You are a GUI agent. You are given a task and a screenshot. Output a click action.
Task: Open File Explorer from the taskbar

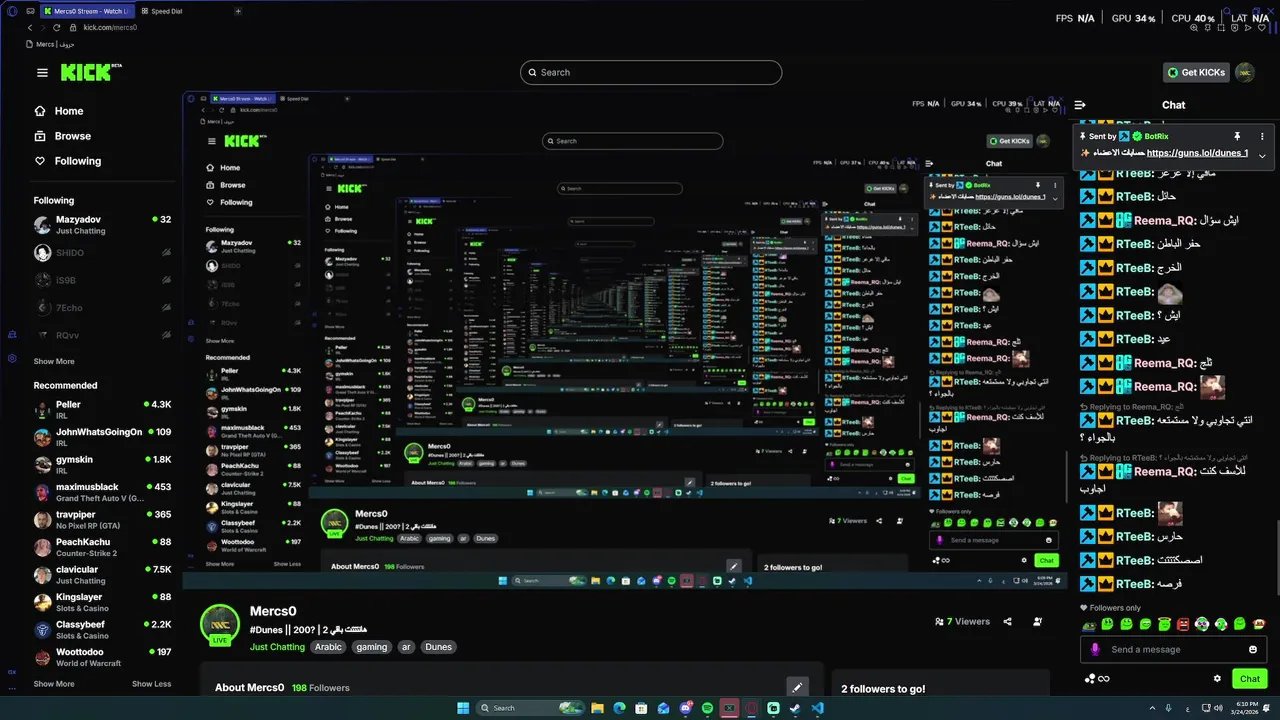click(597, 708)
